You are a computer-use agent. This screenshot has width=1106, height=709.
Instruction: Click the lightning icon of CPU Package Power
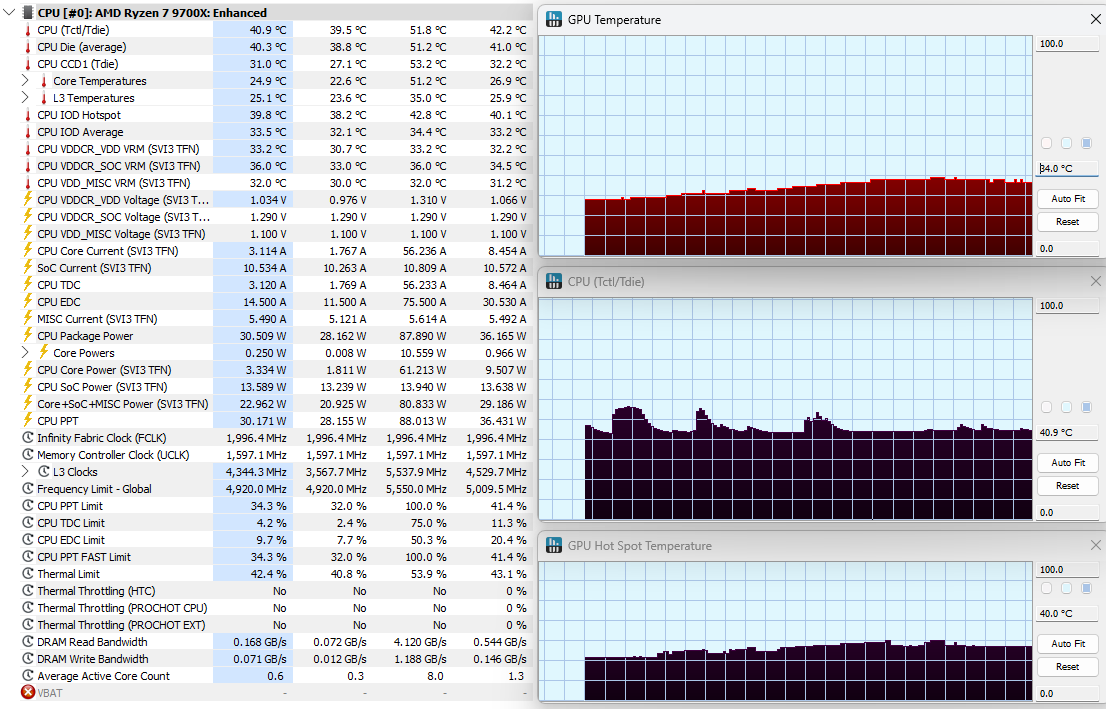(28, 335)
